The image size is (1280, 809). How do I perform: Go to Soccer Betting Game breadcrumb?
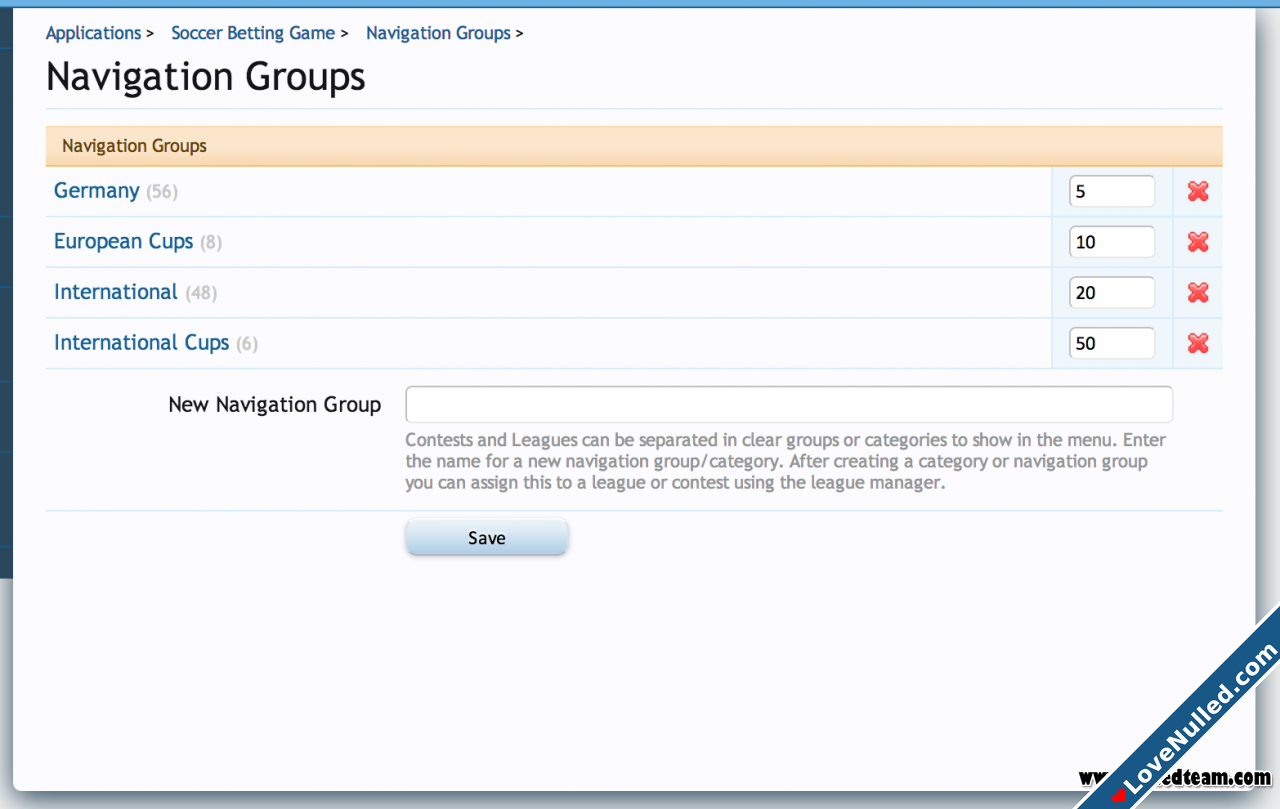pyautogui.click(x=253, y=33)
